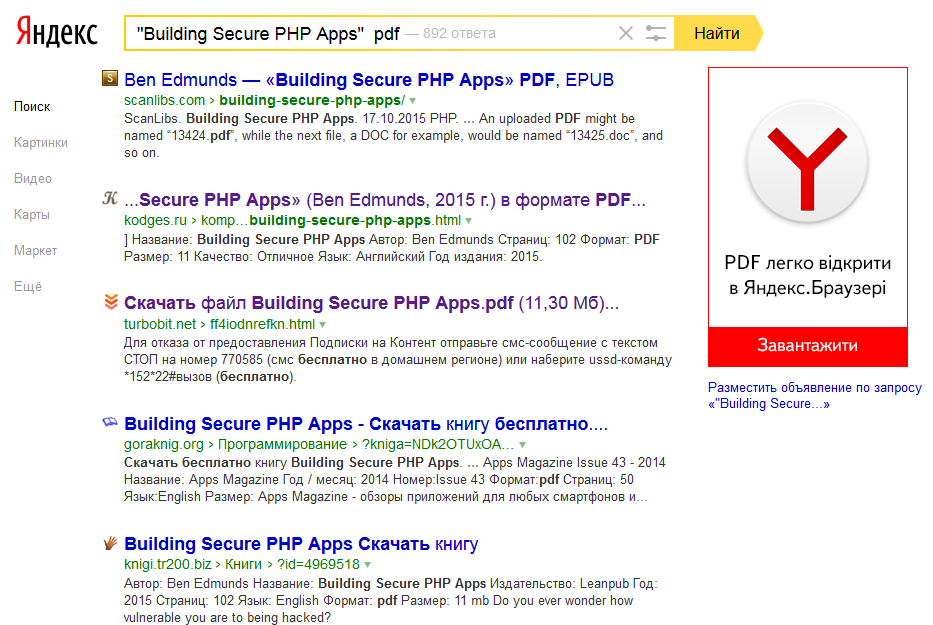Screen dimensions: 933x625
Task: Click the scanlibs.com domain link
Action: tap(164, 100)
